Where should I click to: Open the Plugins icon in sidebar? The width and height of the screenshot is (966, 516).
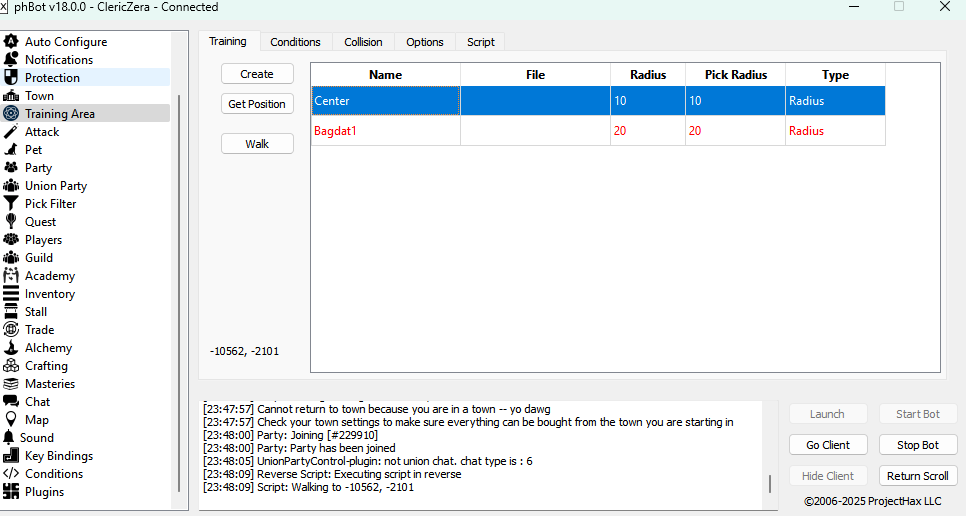pyautogui.click(x=11, y=492)
